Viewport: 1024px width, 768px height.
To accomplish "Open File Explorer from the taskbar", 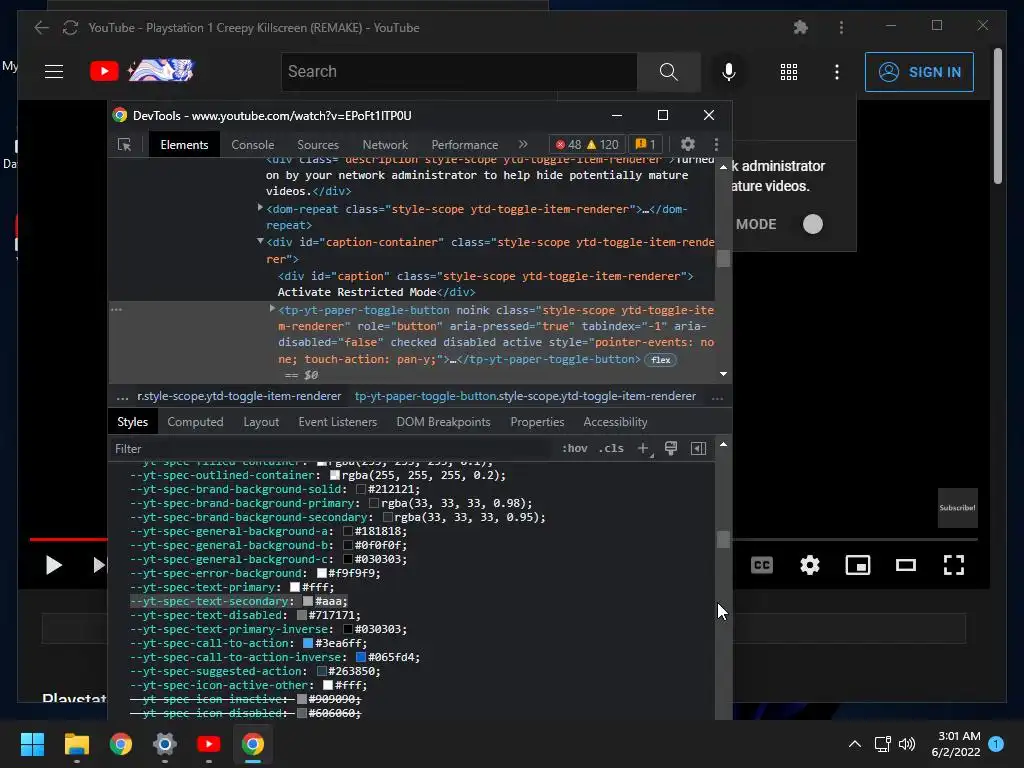I will [76, 744].
